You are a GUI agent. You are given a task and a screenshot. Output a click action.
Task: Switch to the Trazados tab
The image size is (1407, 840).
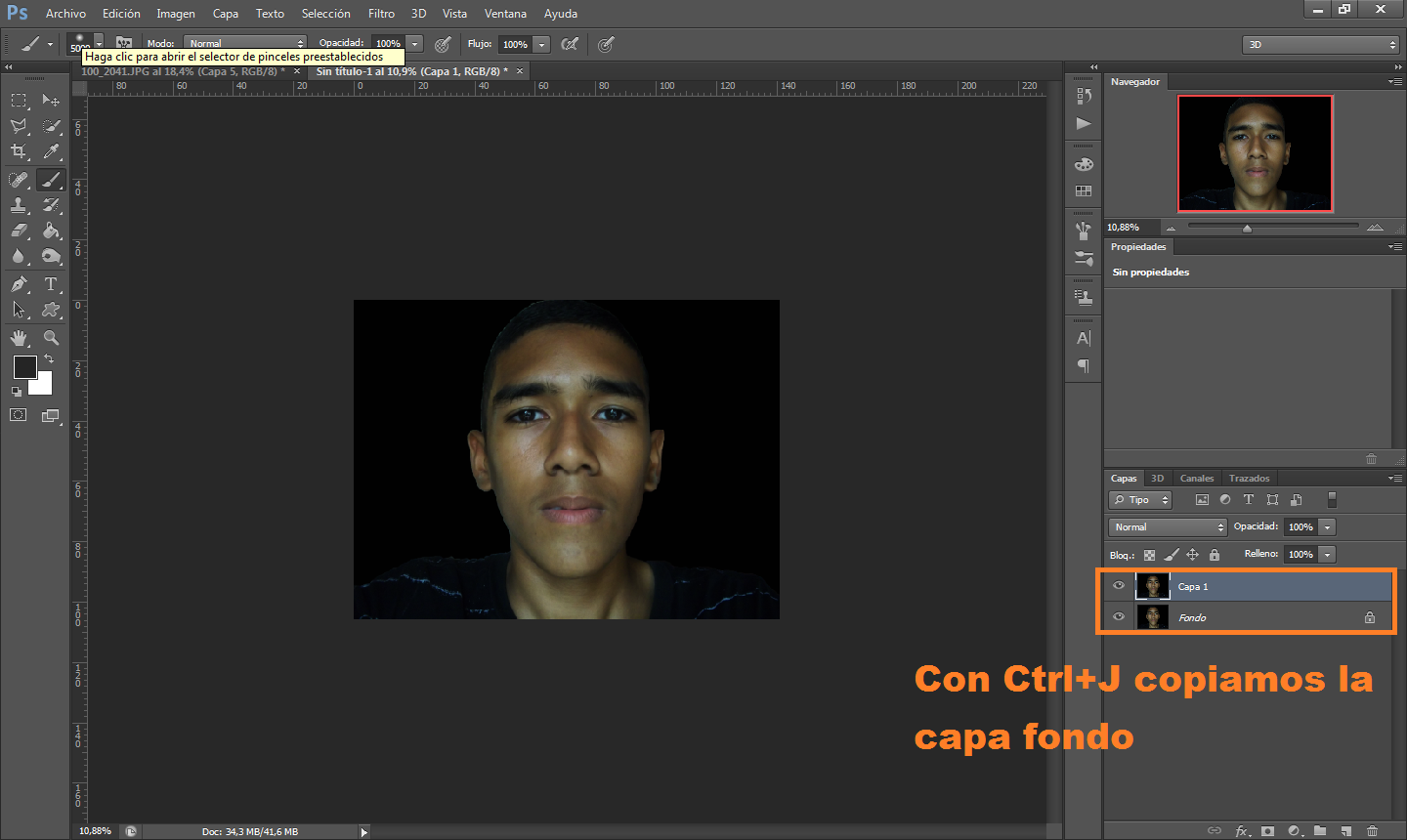pos(1249,478)
